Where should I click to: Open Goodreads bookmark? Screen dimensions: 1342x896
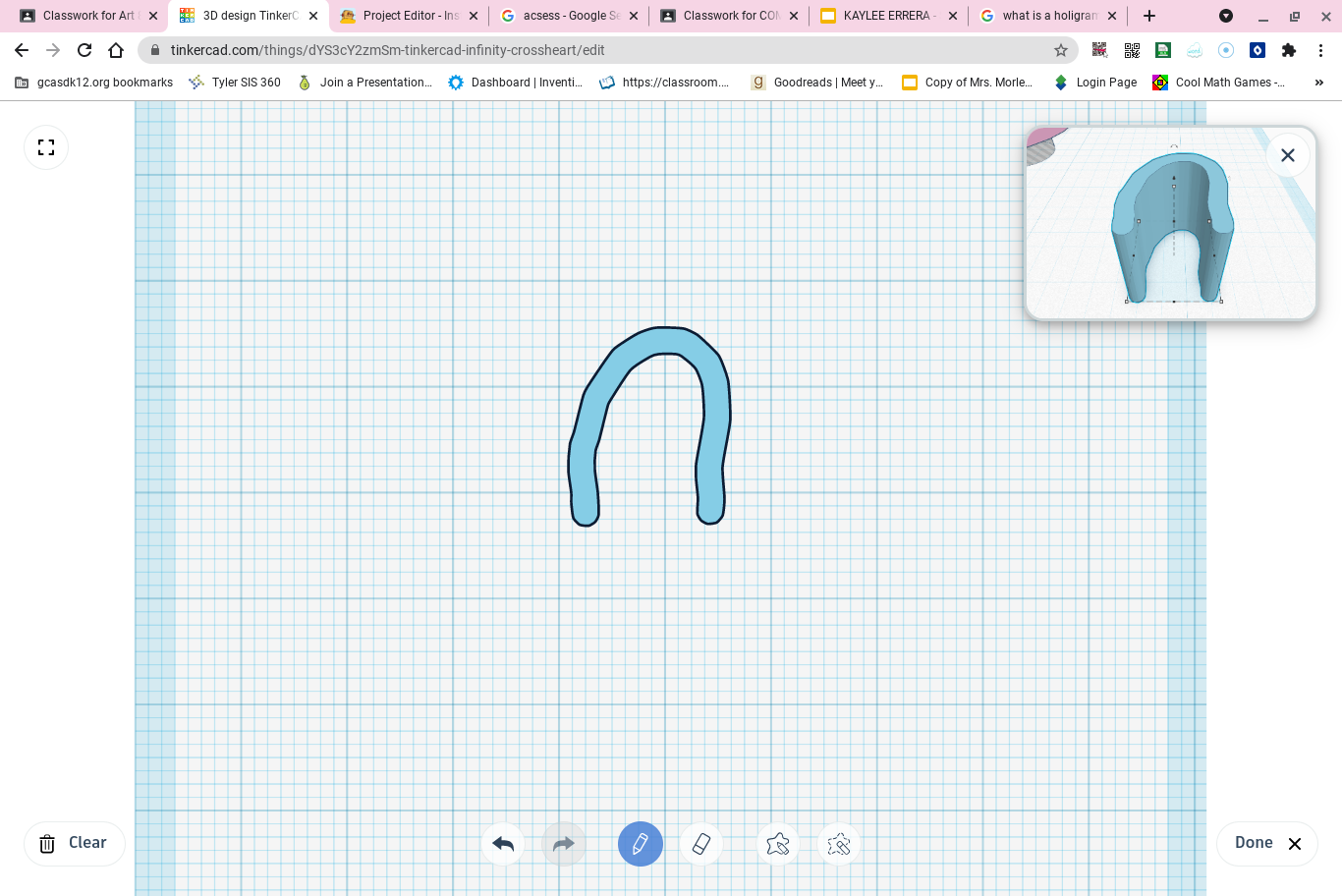click(817, 83)
